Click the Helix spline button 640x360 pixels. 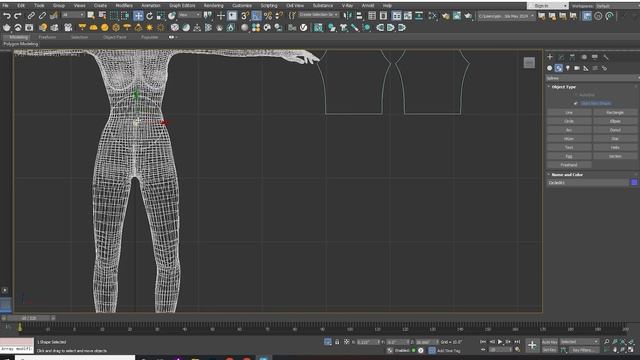tap(615, 147)
